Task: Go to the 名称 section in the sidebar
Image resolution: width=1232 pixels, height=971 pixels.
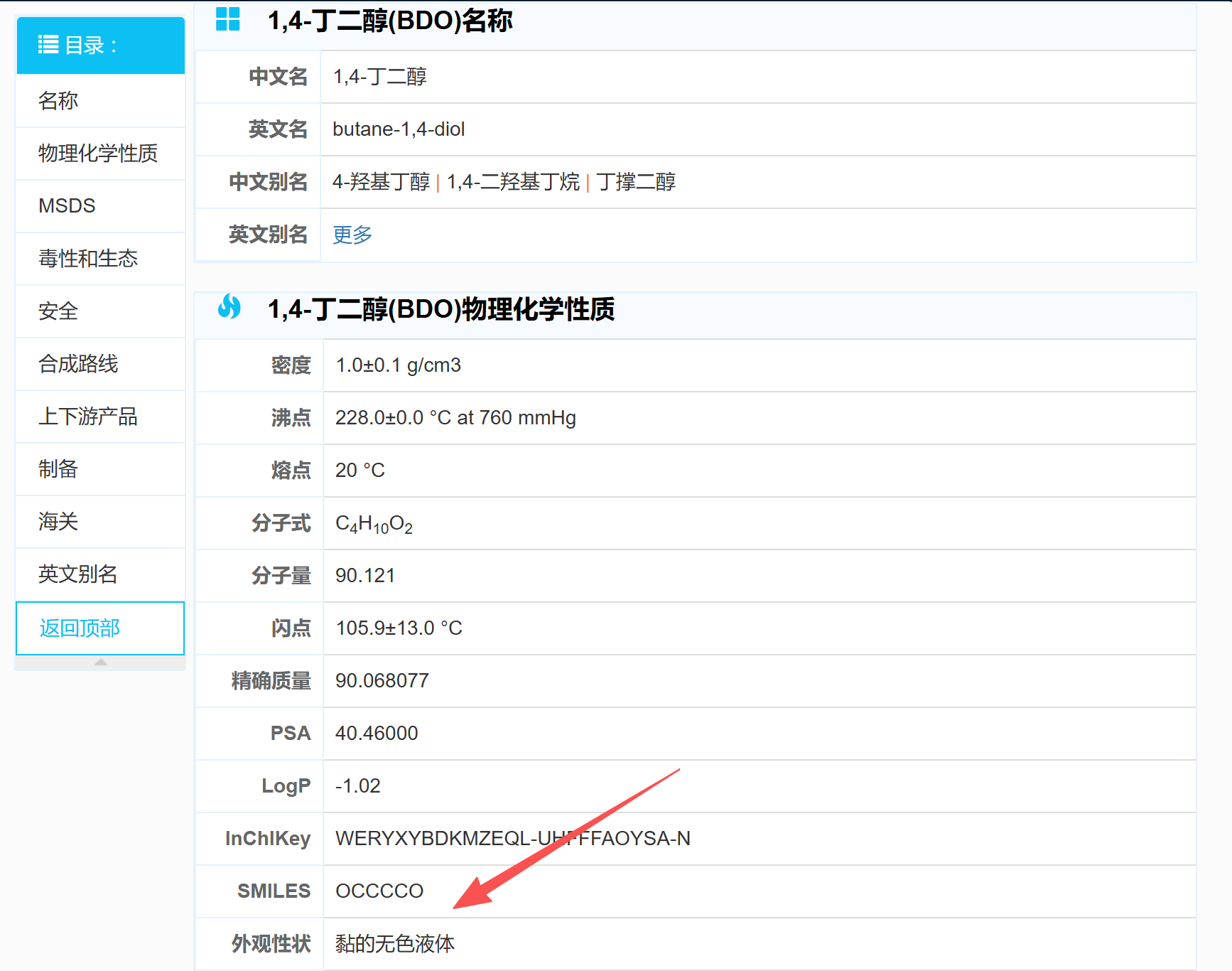Action: click(x=58, y=101)
